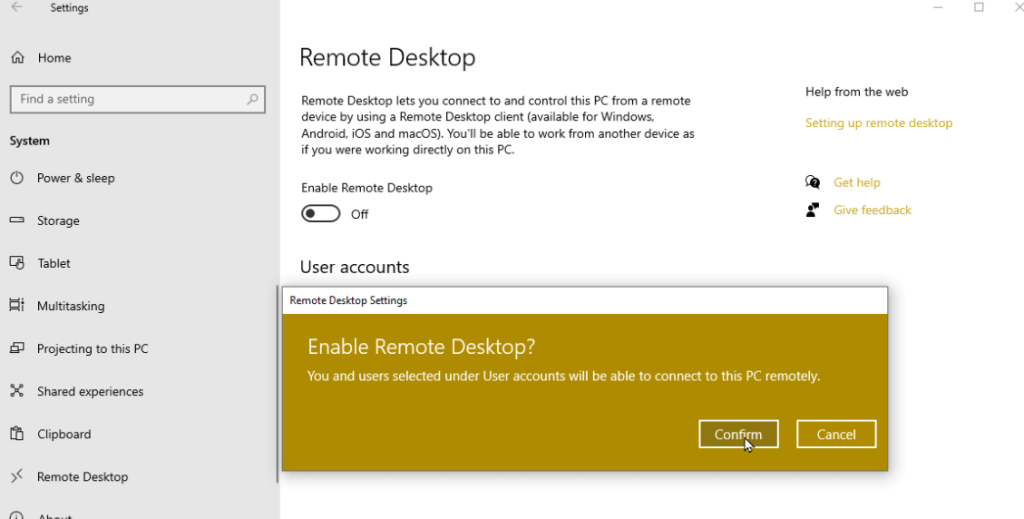Image resolution: width=1024 pixels, height=519 pixels.
Task: Open the Setting up remote desktop link
Action: (878, 123)
